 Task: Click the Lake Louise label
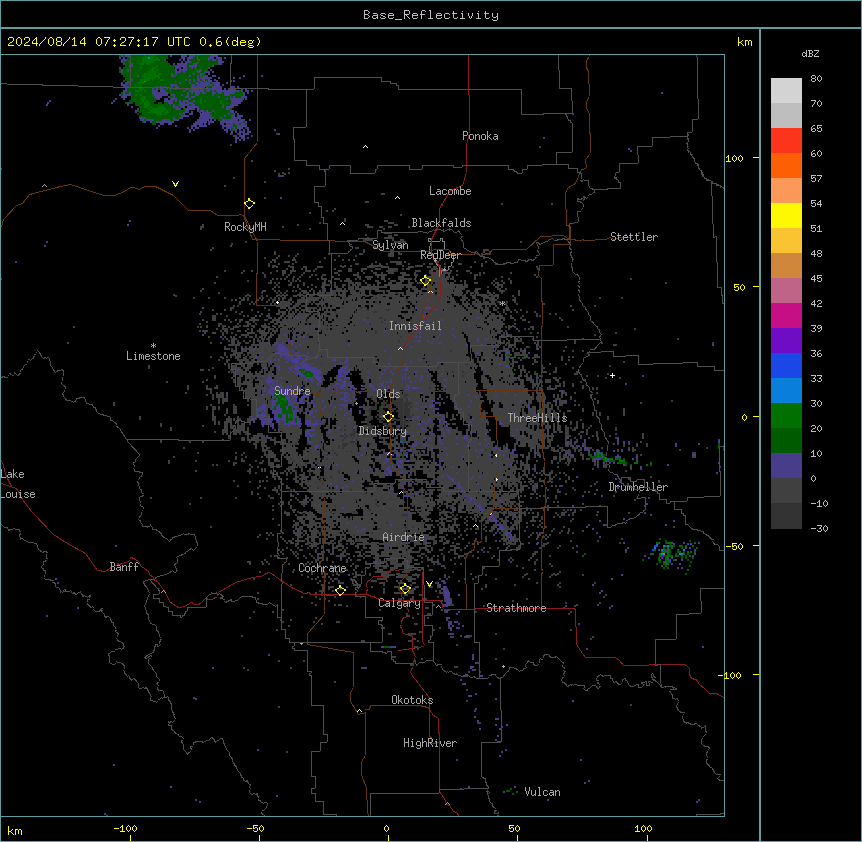tap(18, 484)
